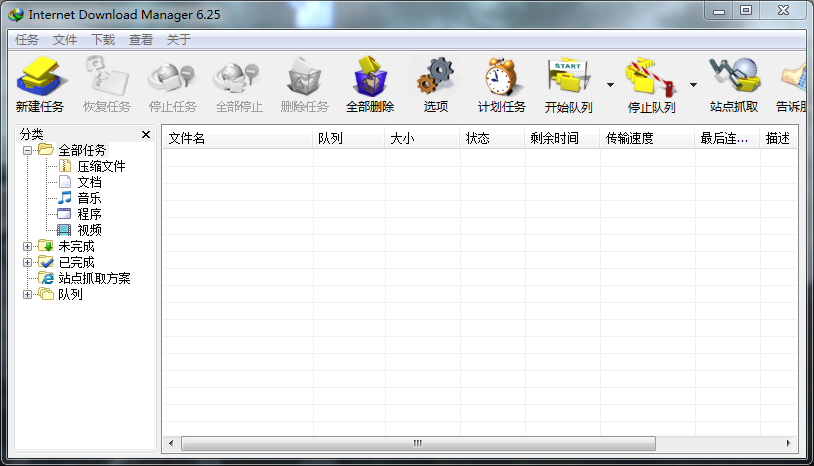
Task: Open 计划任务 clock icon
Action: coord(501,76)
